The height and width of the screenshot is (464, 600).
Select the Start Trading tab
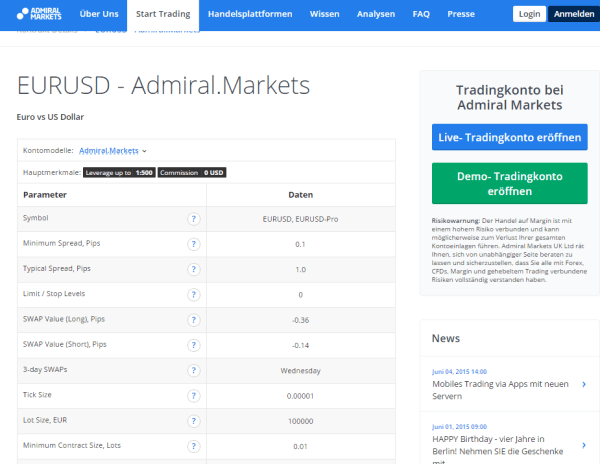(163, 14)
